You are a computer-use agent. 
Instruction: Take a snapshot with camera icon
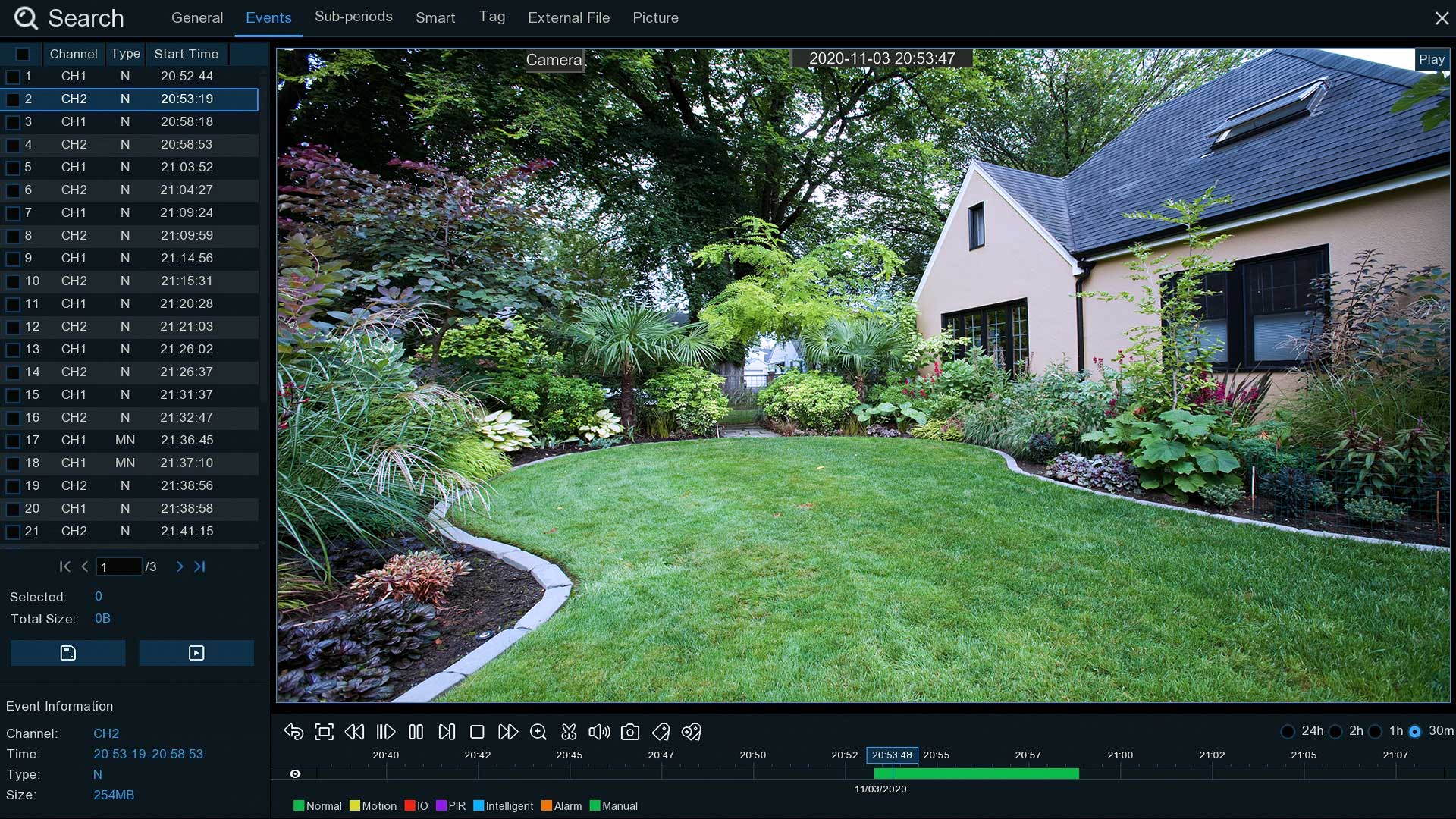[x=629, y=732]
